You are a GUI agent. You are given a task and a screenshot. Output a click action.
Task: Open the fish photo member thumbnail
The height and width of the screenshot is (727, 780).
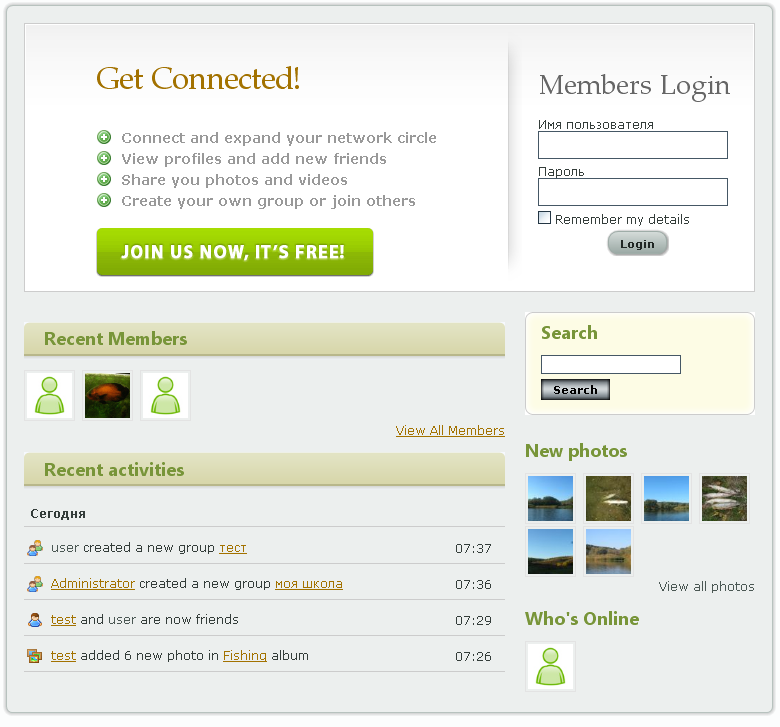pyautogui.click(x=107, y=396)
